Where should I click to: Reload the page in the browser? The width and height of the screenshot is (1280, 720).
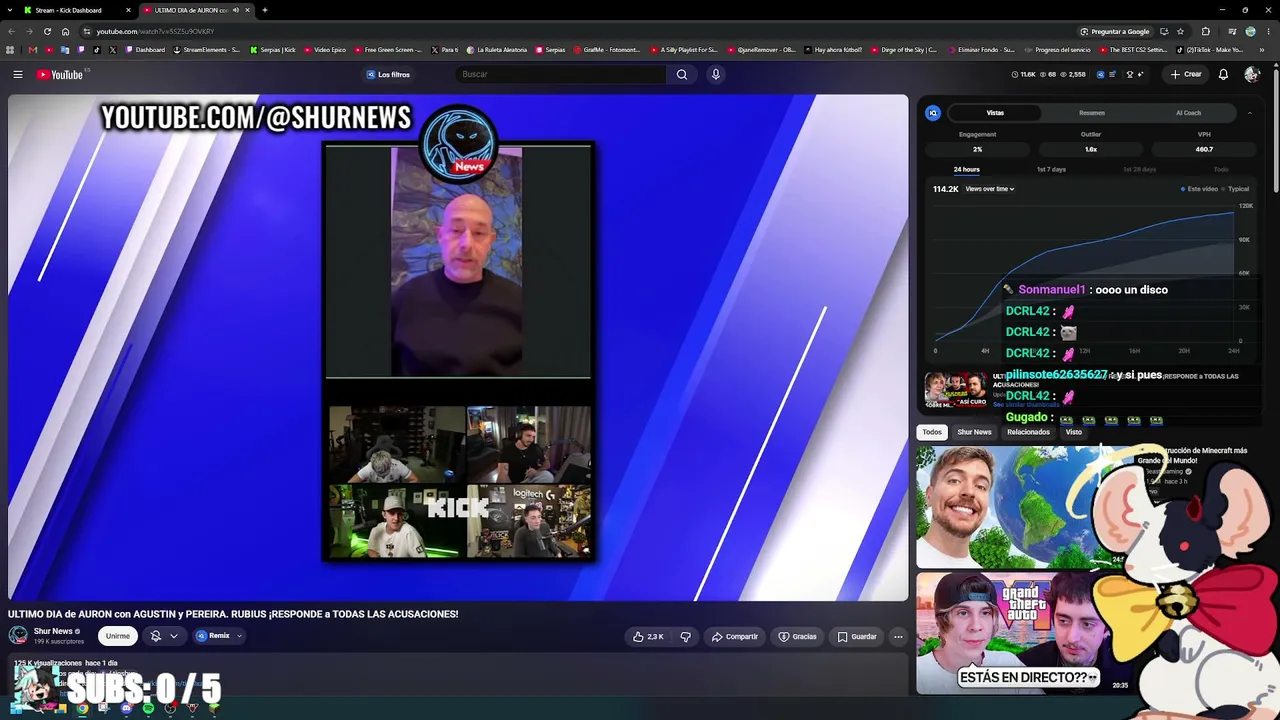pos(47,31)
